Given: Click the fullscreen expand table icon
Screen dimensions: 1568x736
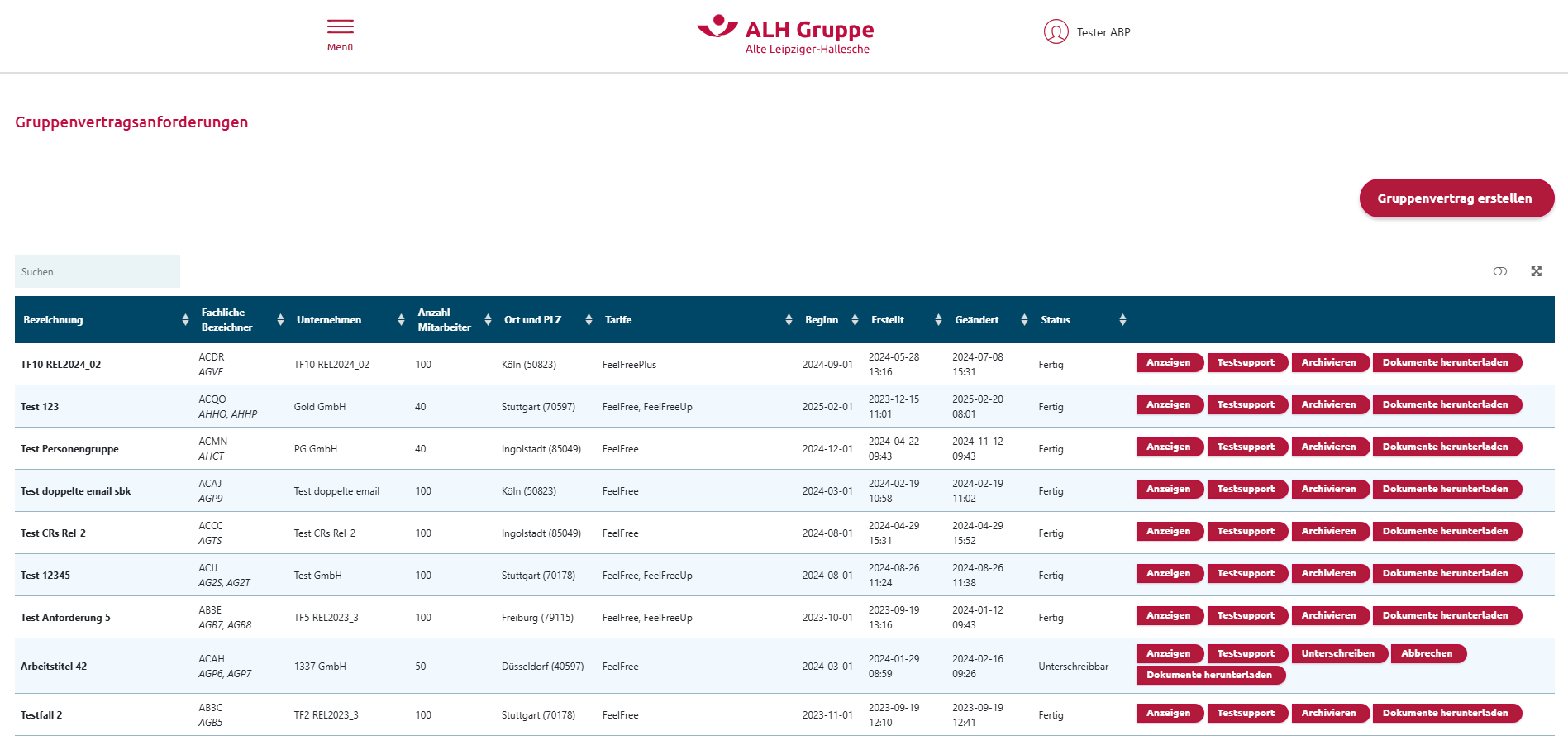Looking at the screenshot, I should click(x=1536, y=271).
